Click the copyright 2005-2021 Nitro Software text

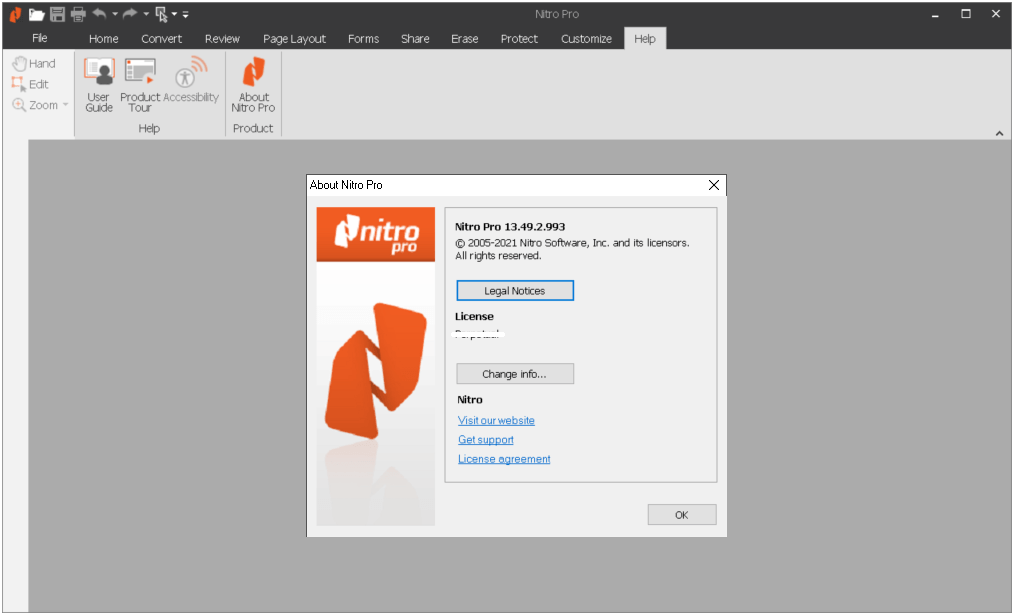(572, 243)
